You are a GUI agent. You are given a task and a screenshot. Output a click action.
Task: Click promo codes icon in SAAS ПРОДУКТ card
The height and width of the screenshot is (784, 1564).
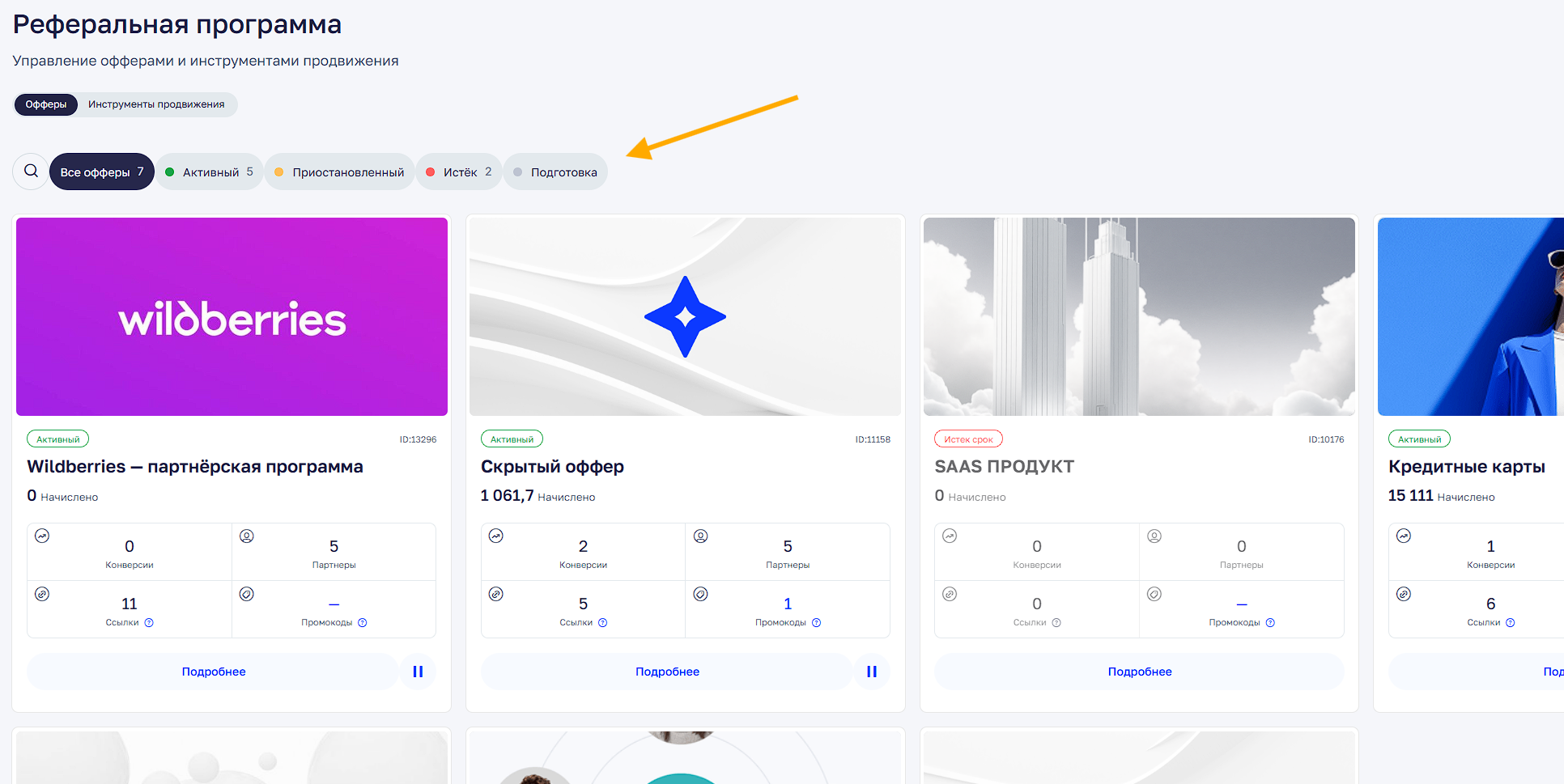pos(1154,594)
